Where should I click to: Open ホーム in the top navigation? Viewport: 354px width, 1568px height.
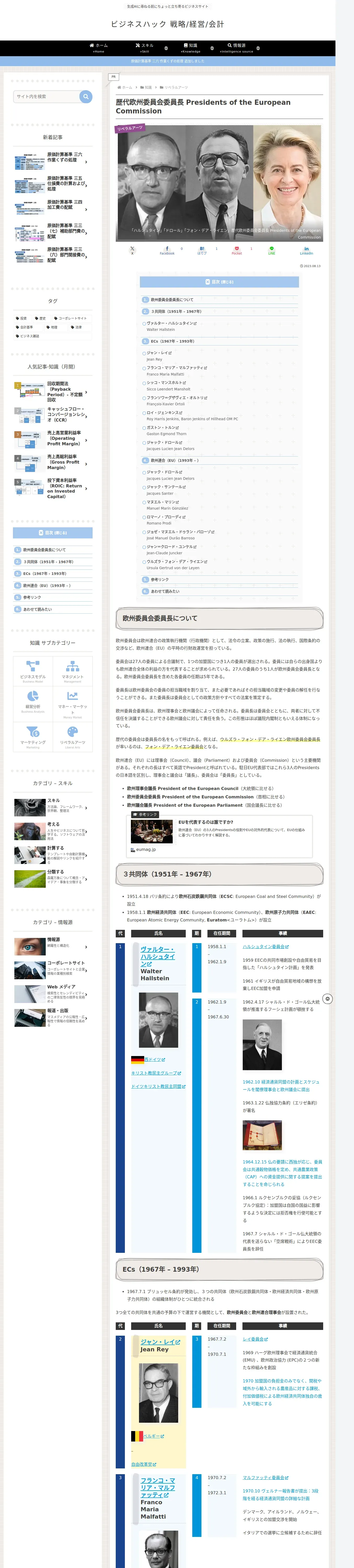(x=98, y=48)
